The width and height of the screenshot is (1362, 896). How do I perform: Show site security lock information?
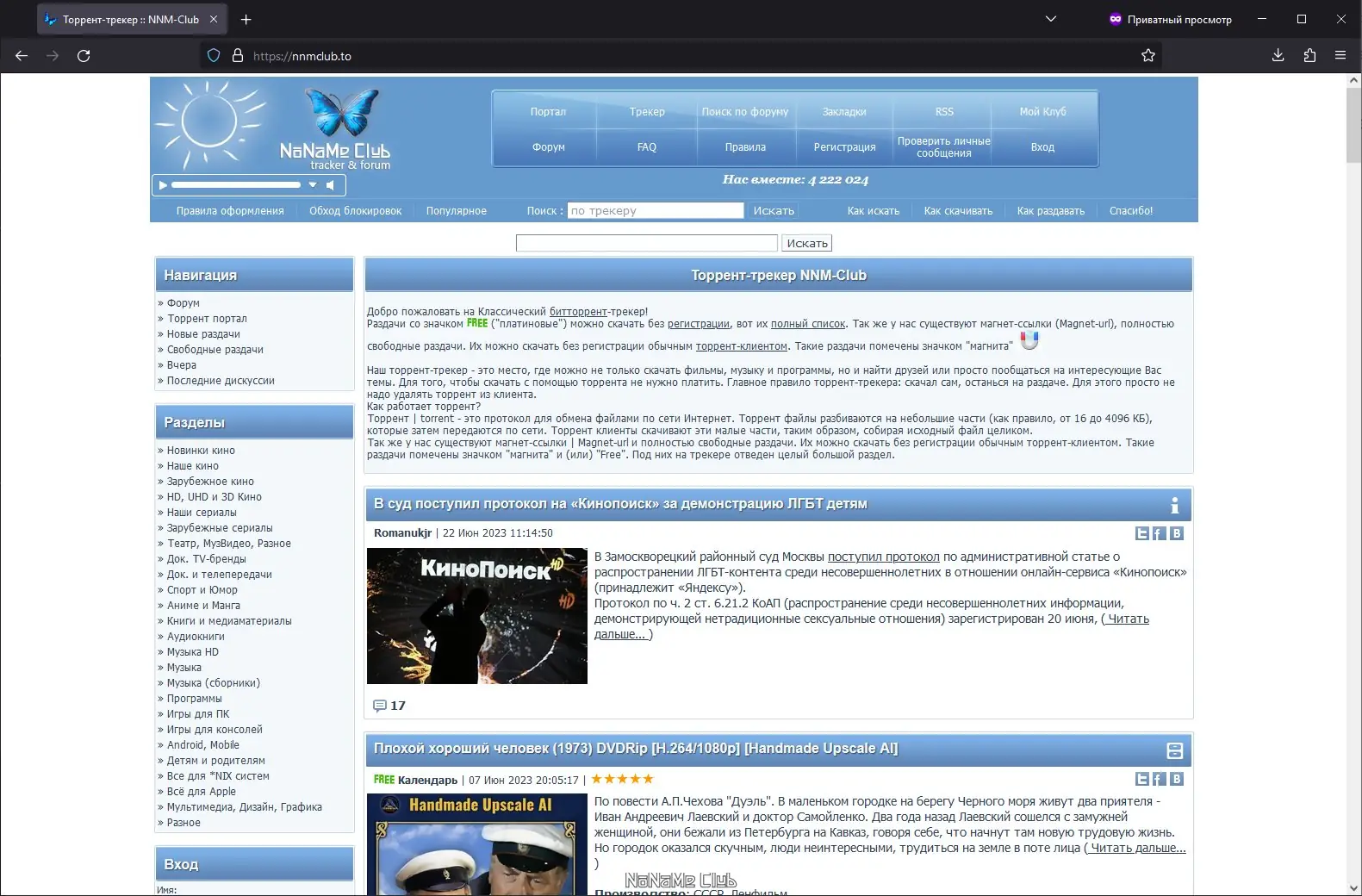[238, 56]
